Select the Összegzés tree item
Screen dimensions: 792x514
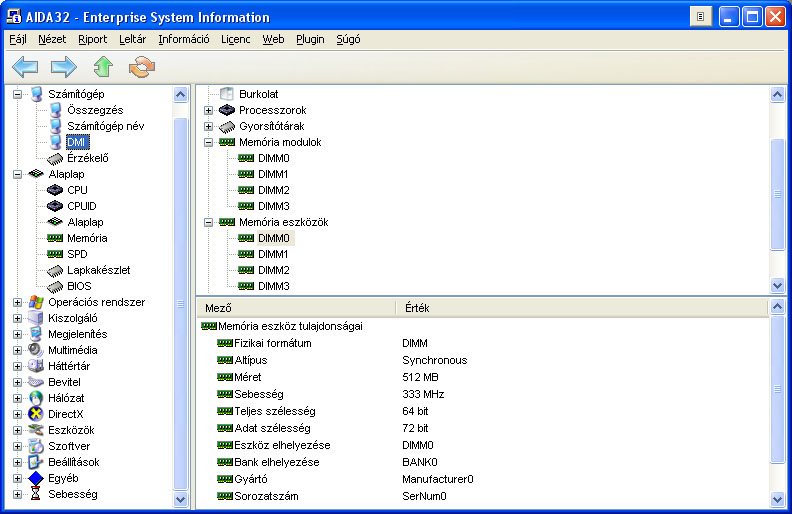(94, 110)
